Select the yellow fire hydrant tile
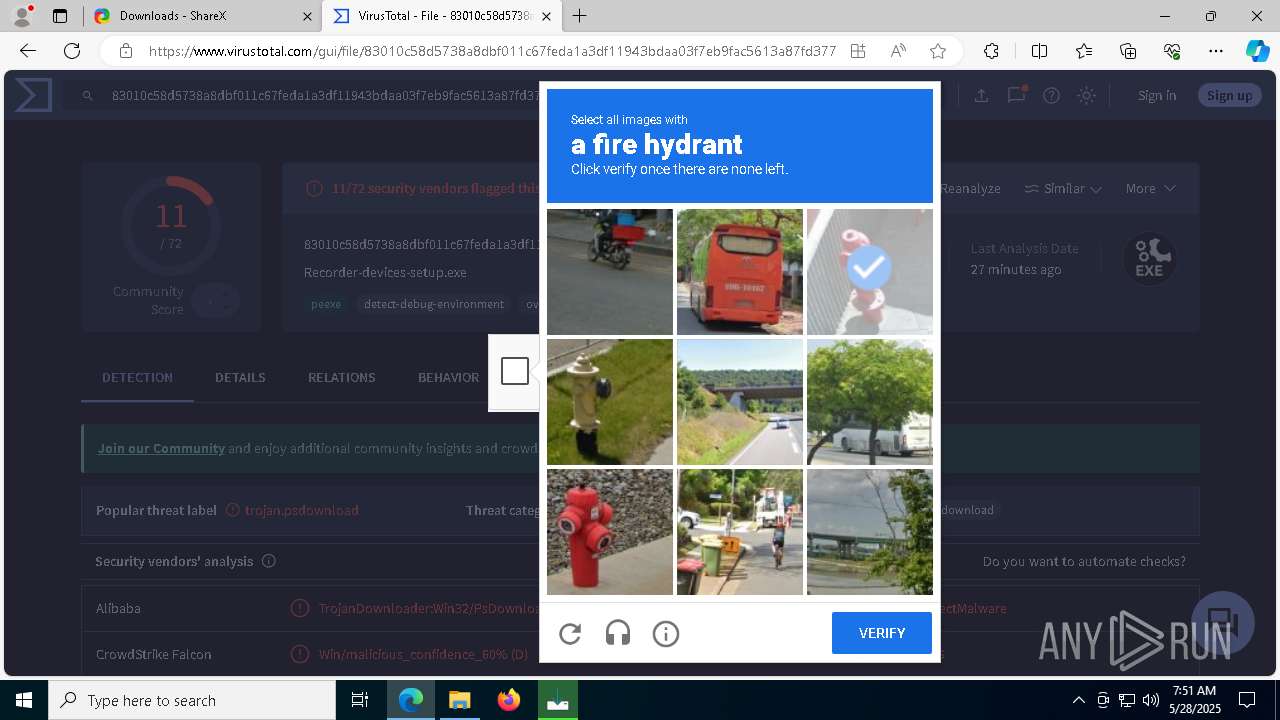 [610, 402]
